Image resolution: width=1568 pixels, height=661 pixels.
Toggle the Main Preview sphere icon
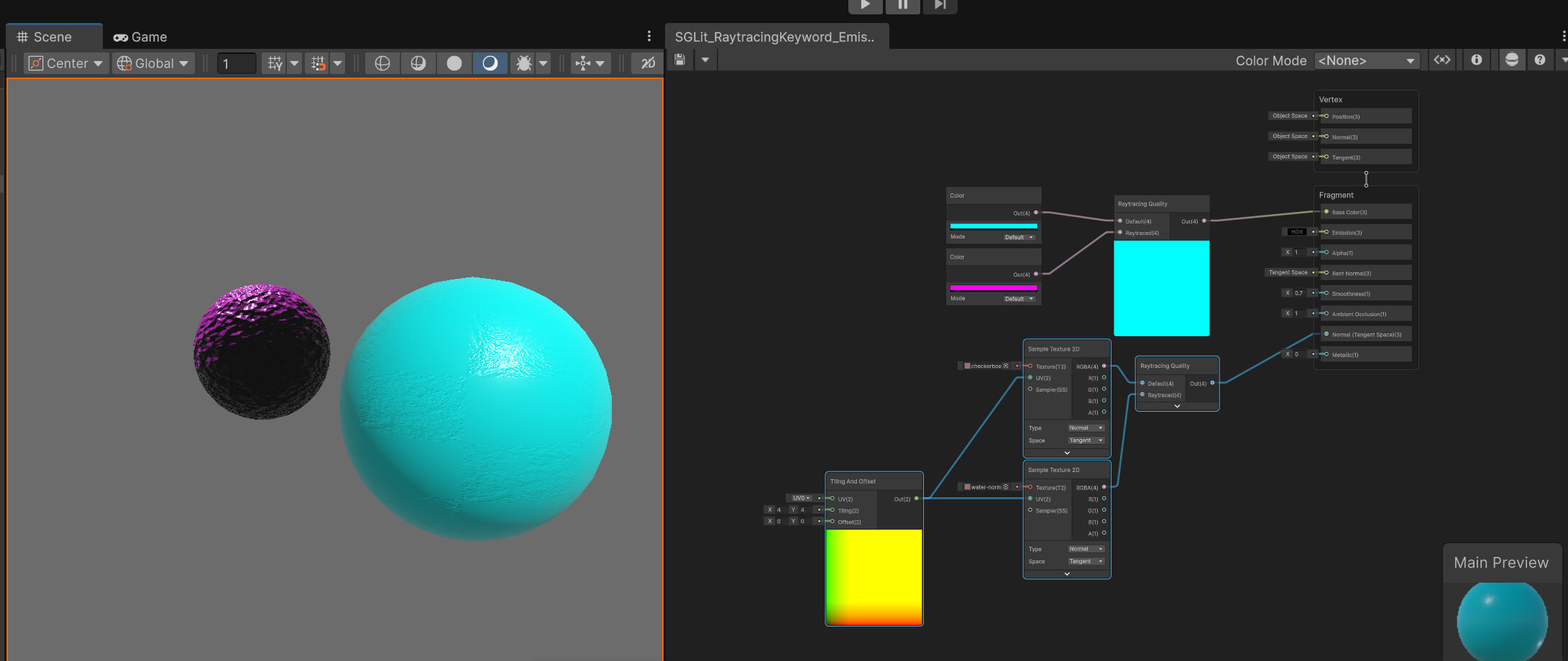pos(1511,60)
